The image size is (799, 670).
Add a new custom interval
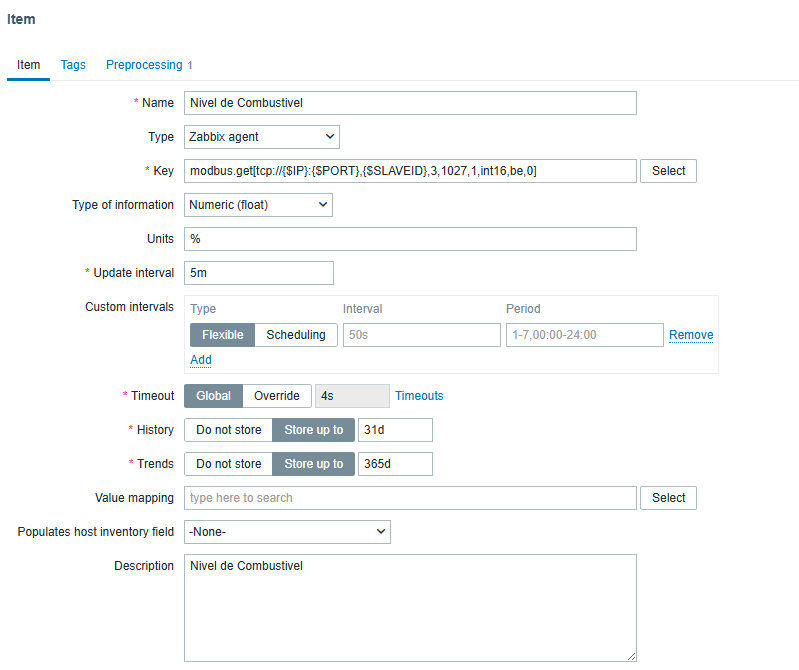coord(200,360)
